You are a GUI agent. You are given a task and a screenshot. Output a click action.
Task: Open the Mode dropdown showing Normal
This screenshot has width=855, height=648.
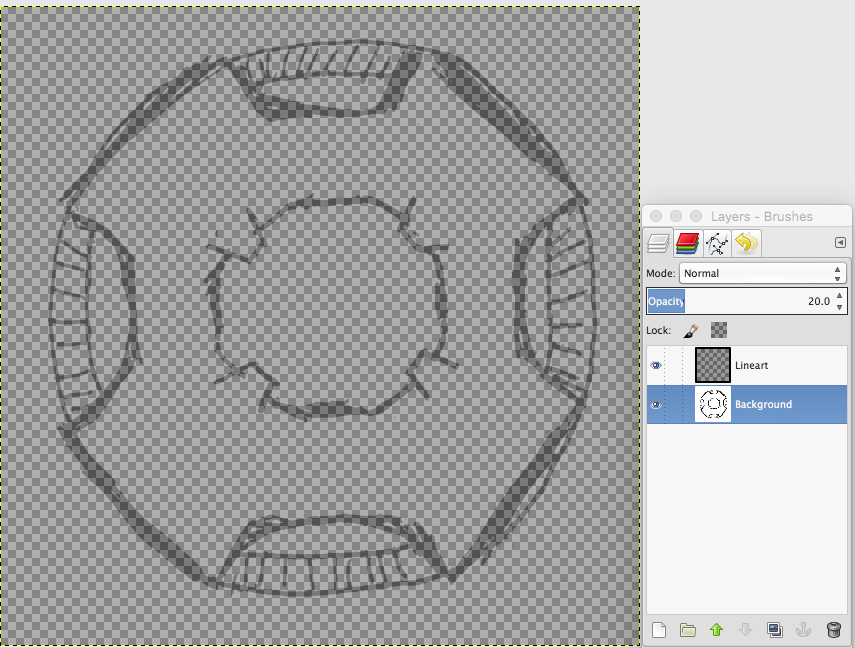762,272
